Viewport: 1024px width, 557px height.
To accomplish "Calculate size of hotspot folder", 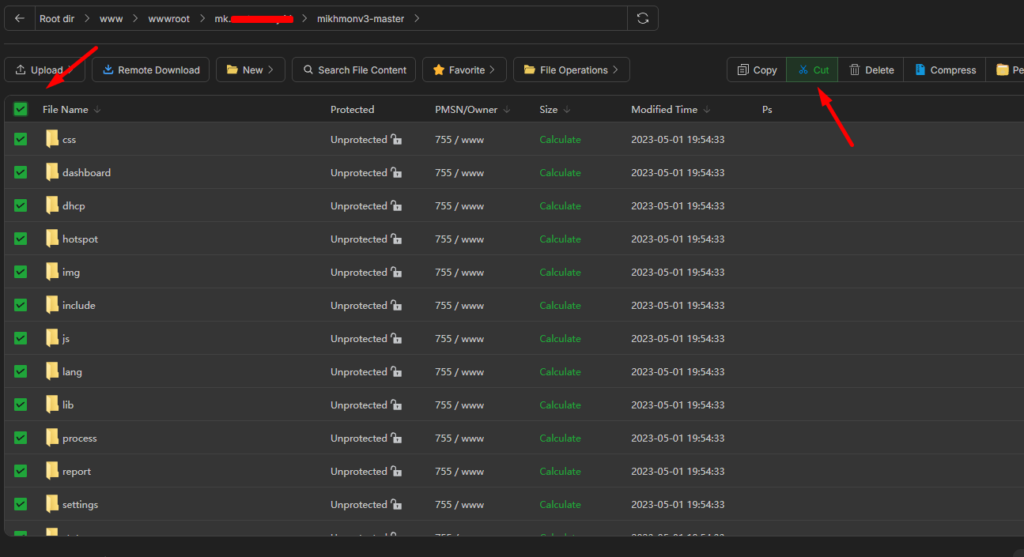I will (x=560, y=239).
